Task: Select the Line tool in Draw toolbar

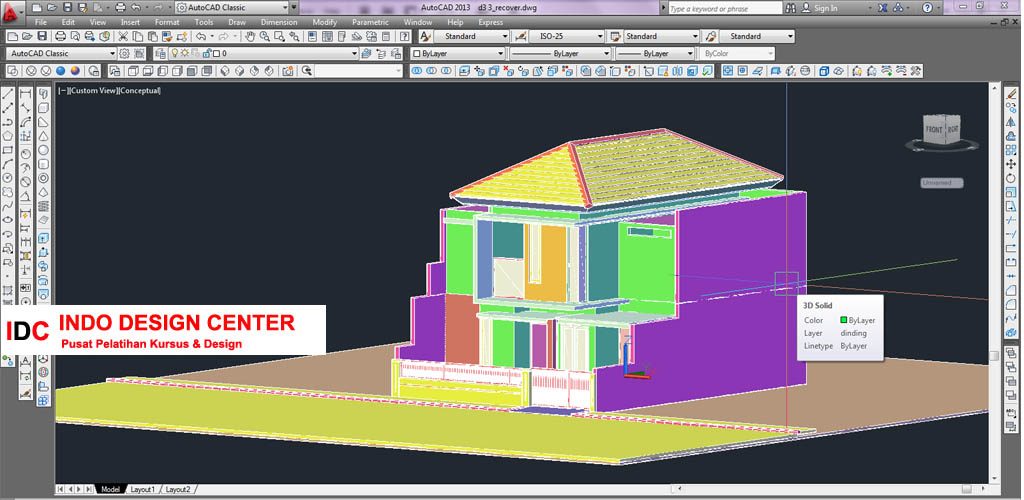Action: (8, 95)
